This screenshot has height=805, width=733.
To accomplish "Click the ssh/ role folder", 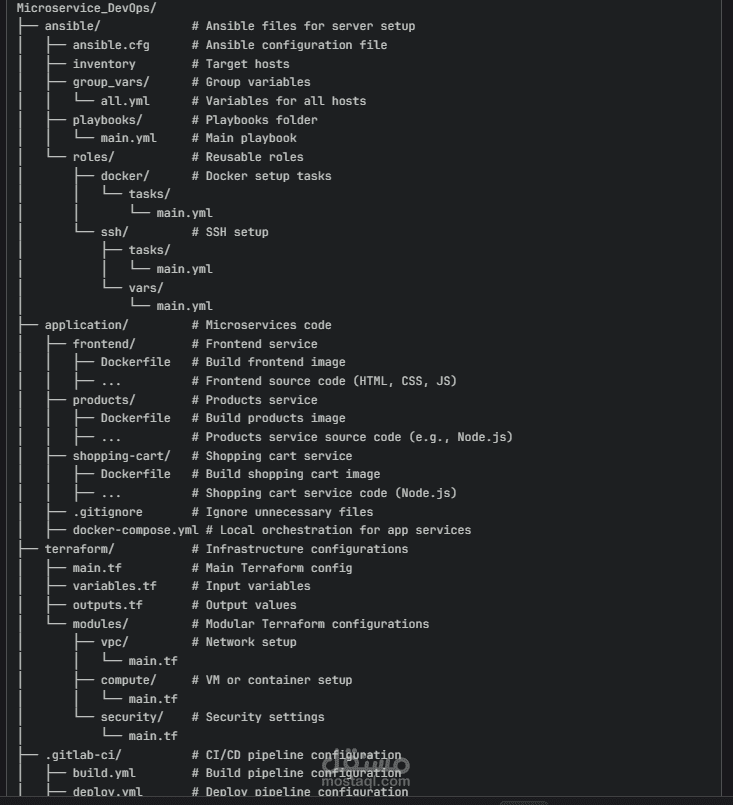I will point(114,232).
